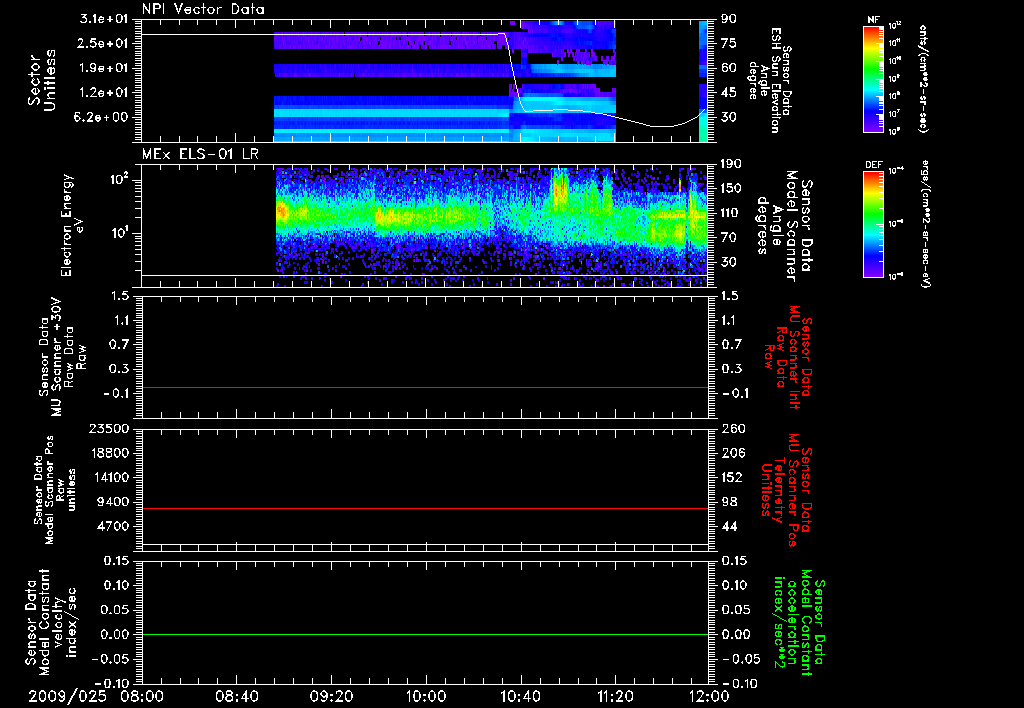Click the ergs/(cm**2-sr-sec-eV) units label
This screenshot has width=1024, height=708.
[x=927, y=224]
